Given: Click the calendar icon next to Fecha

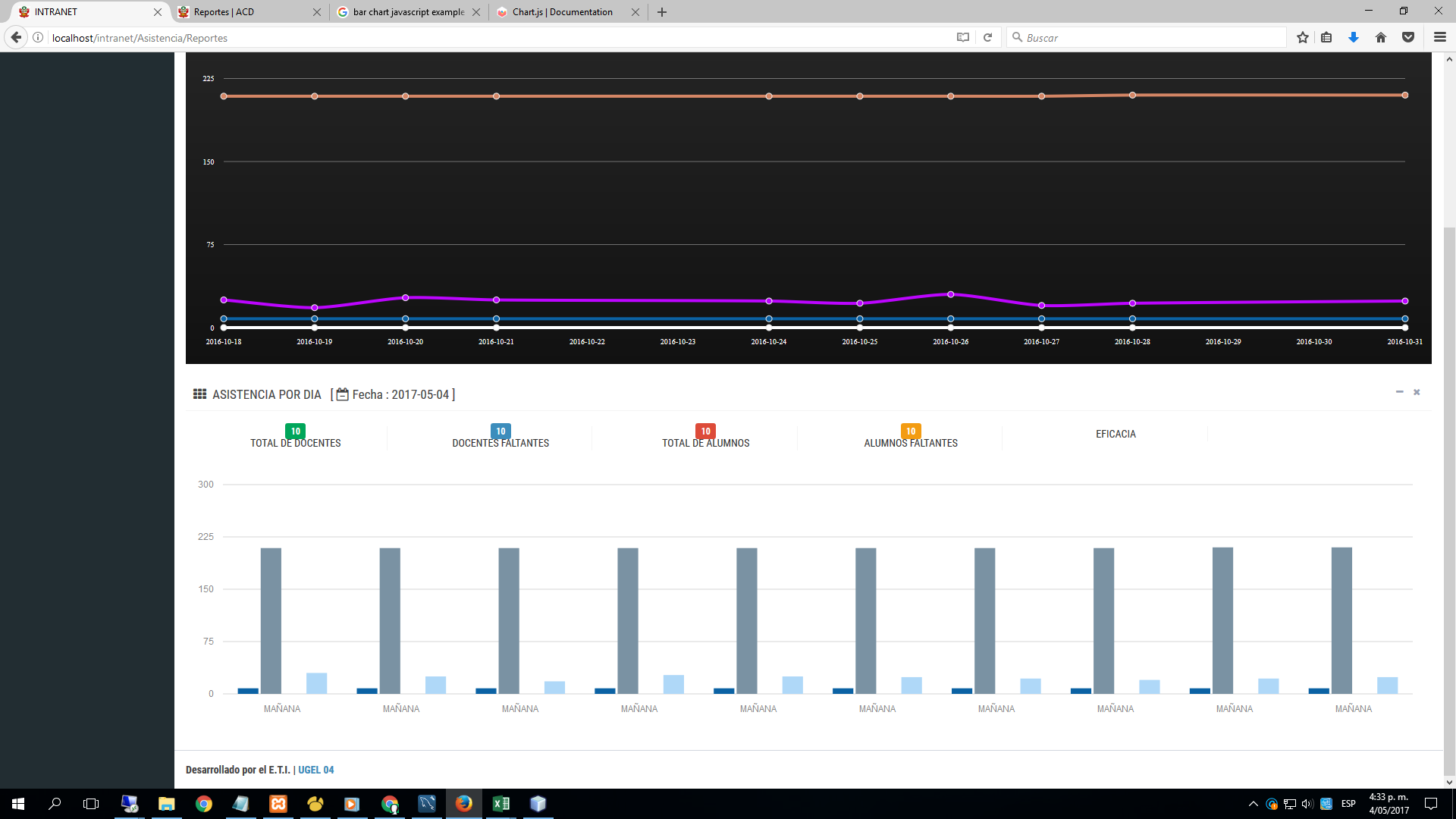Looking at the screenshot, I should pyautogui.click(x=343, y=394).
